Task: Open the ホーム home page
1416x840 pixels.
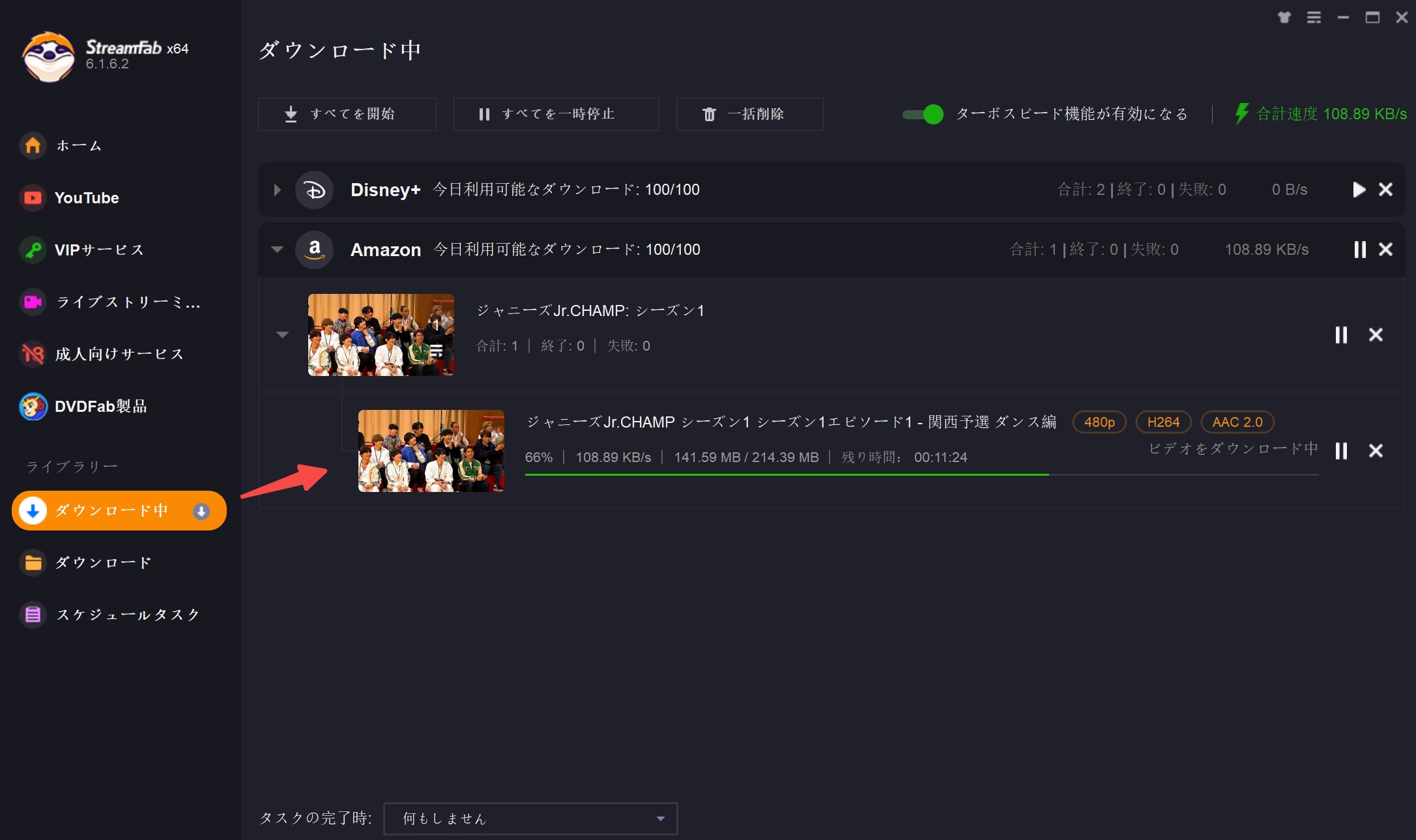Action: pyautogui.click(x=78, y=145)
